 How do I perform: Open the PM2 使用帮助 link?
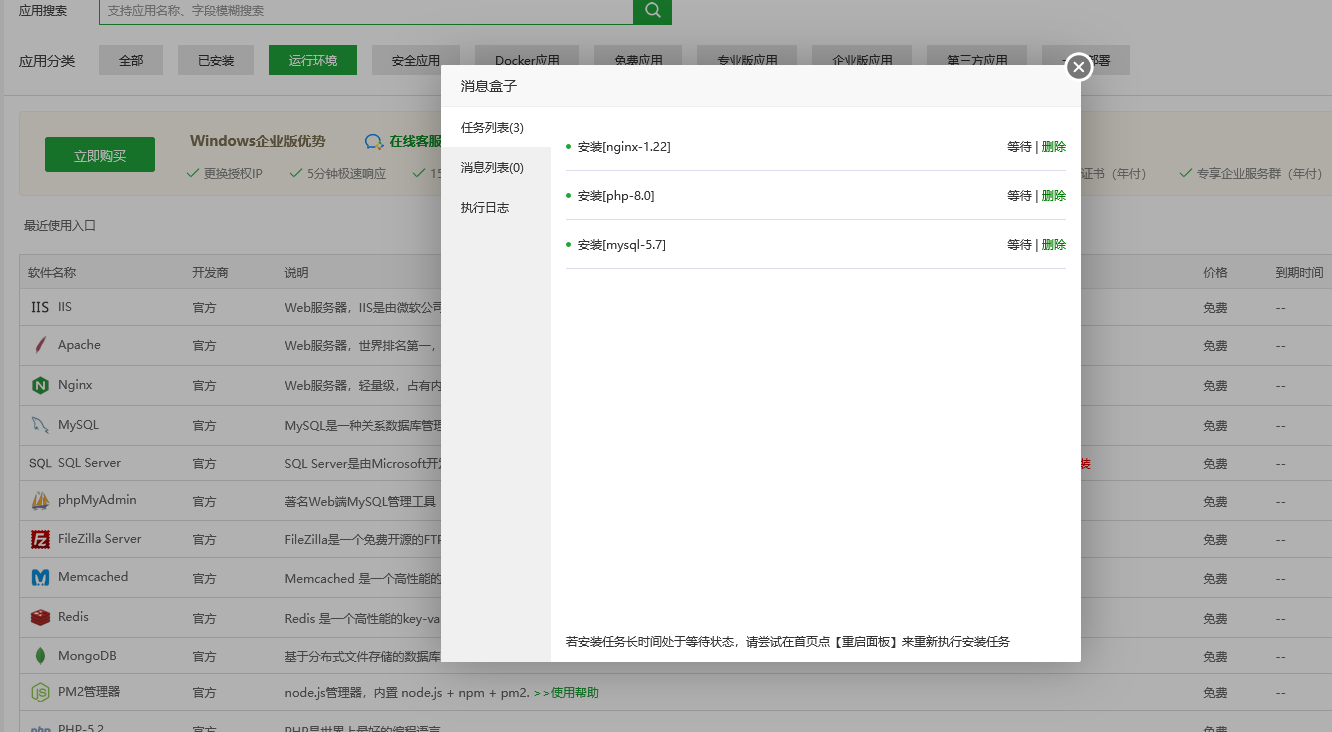point(572,691)
